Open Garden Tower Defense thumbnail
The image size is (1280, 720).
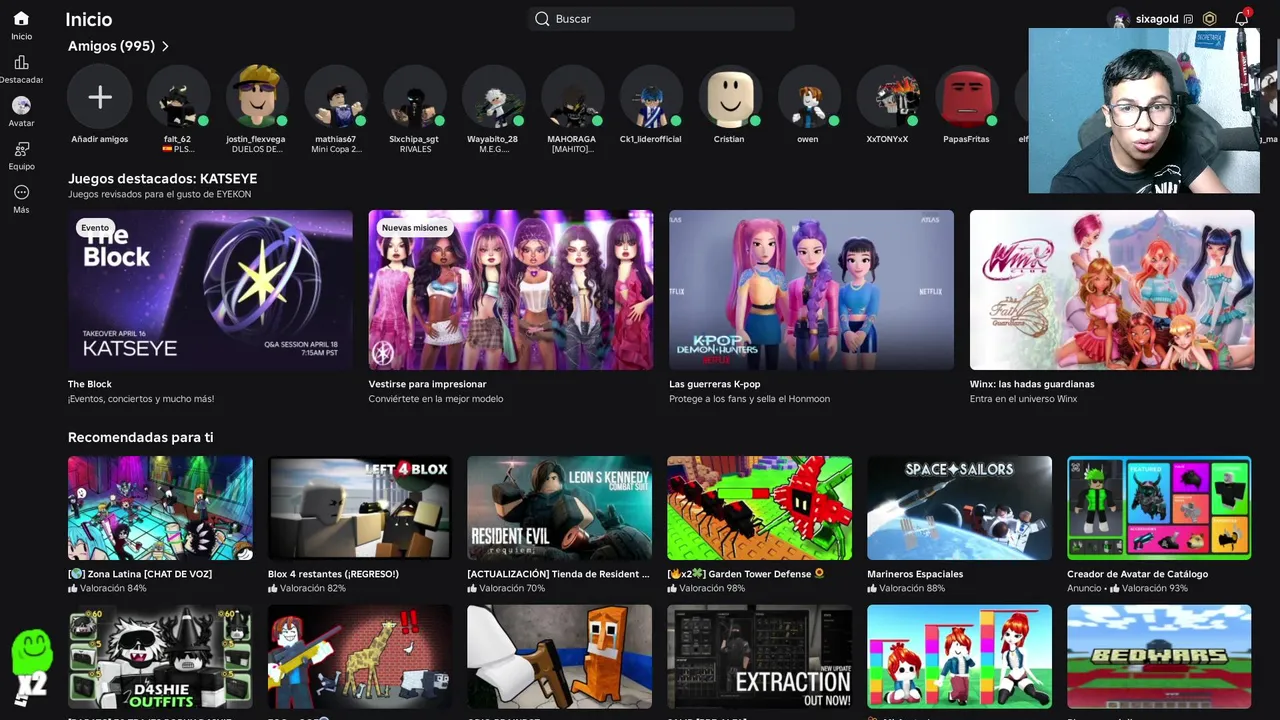[760, 508]
